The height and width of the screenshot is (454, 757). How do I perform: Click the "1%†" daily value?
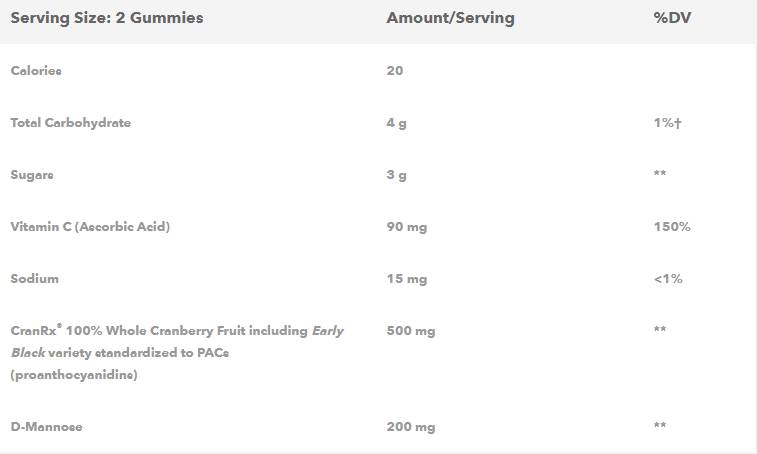[x=667, y=123]
